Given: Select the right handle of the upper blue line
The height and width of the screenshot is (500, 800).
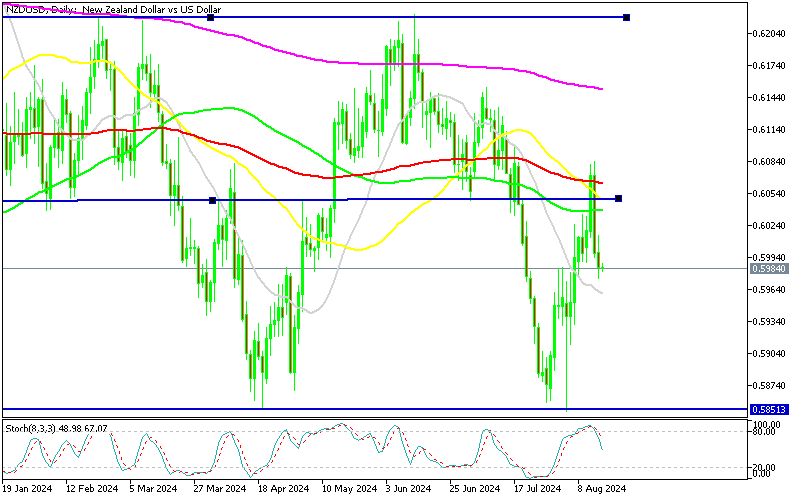Looking at the screenshot, I should (627, 18).
